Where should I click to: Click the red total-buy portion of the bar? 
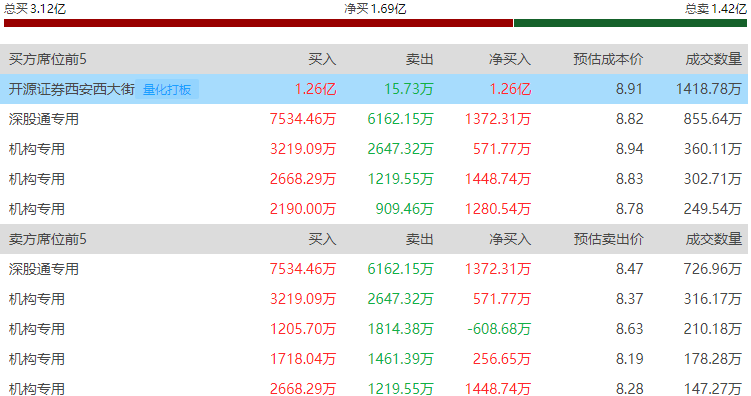pos(258,23)
